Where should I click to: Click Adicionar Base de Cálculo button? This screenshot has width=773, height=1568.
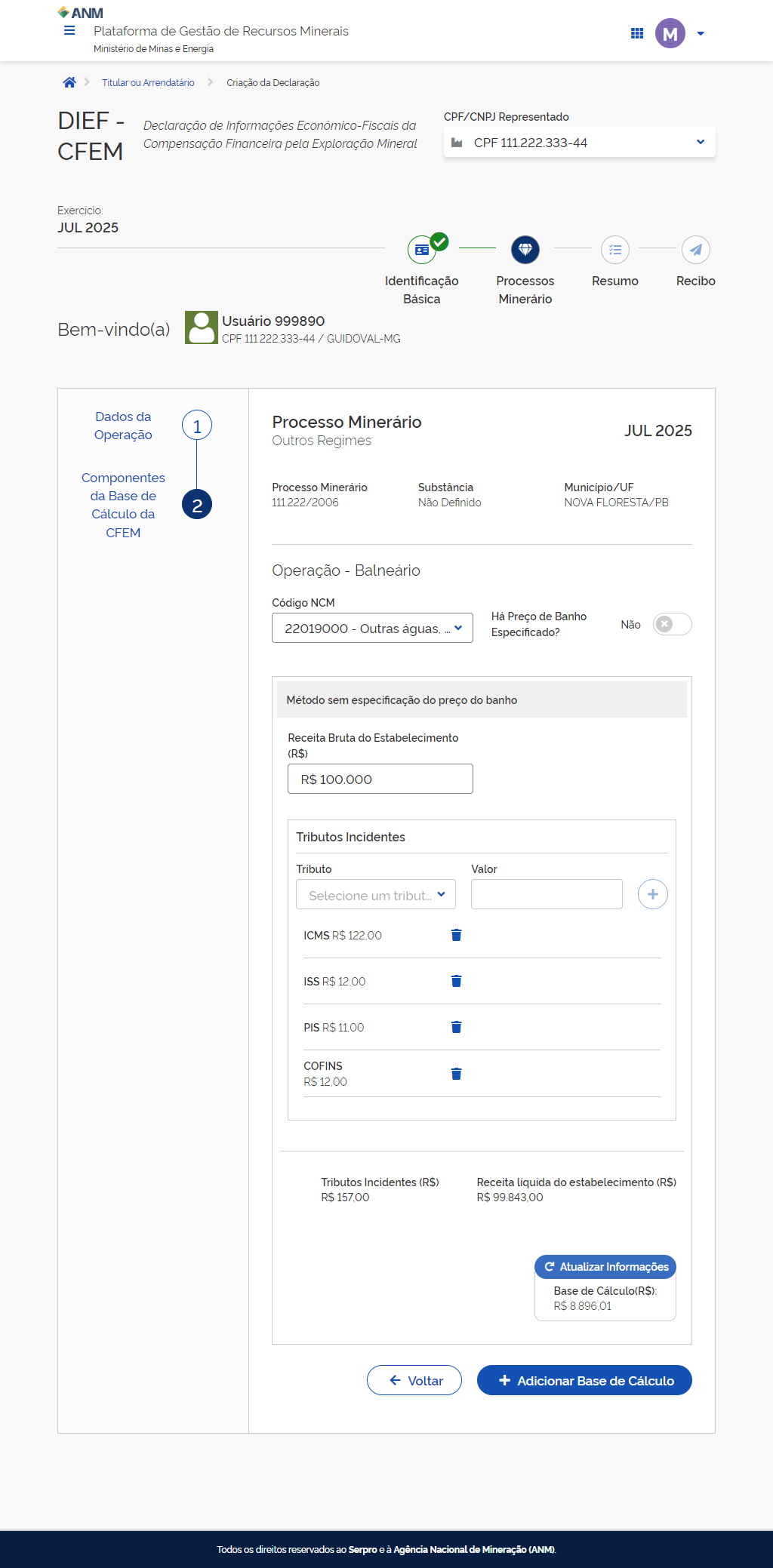click(584, 1381)
